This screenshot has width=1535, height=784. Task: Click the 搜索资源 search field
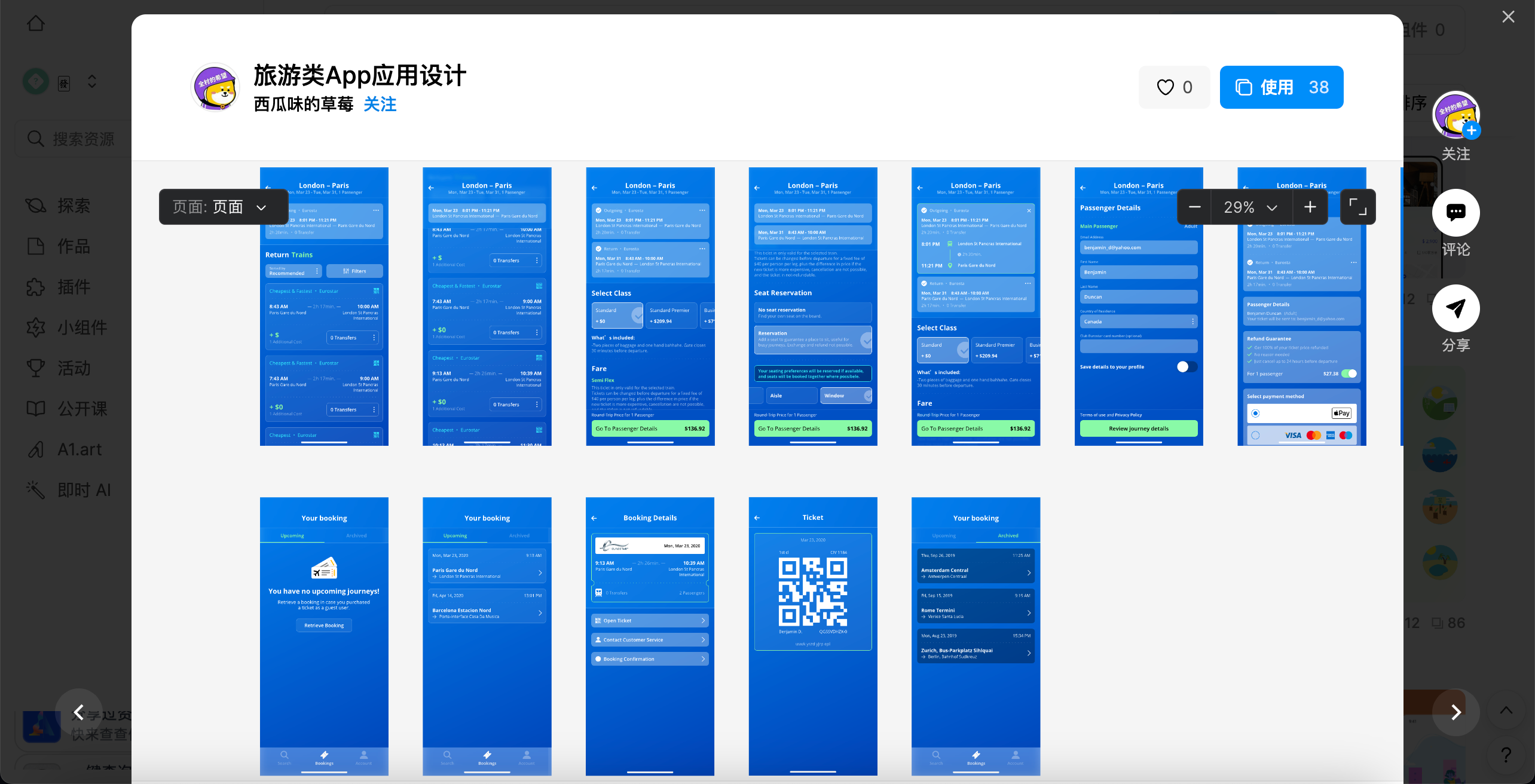(x=75, y=139)
